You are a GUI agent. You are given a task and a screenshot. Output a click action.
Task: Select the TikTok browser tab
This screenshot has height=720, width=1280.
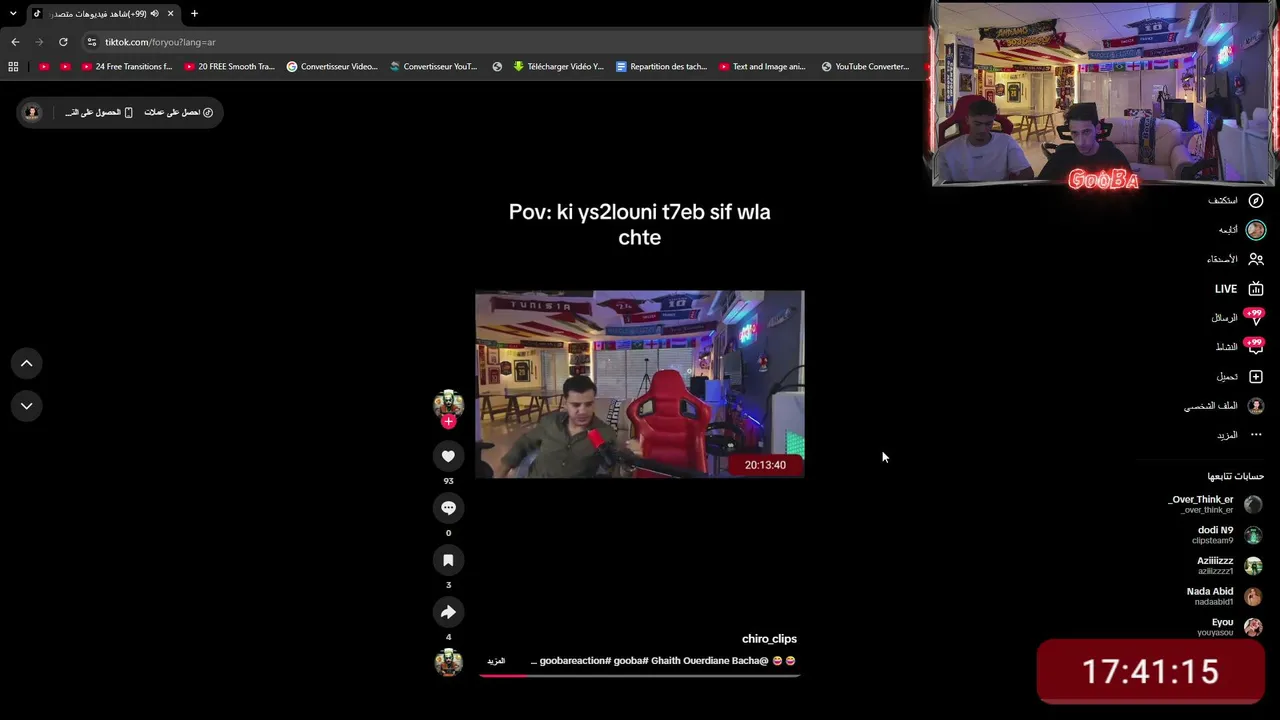point(103,13)
